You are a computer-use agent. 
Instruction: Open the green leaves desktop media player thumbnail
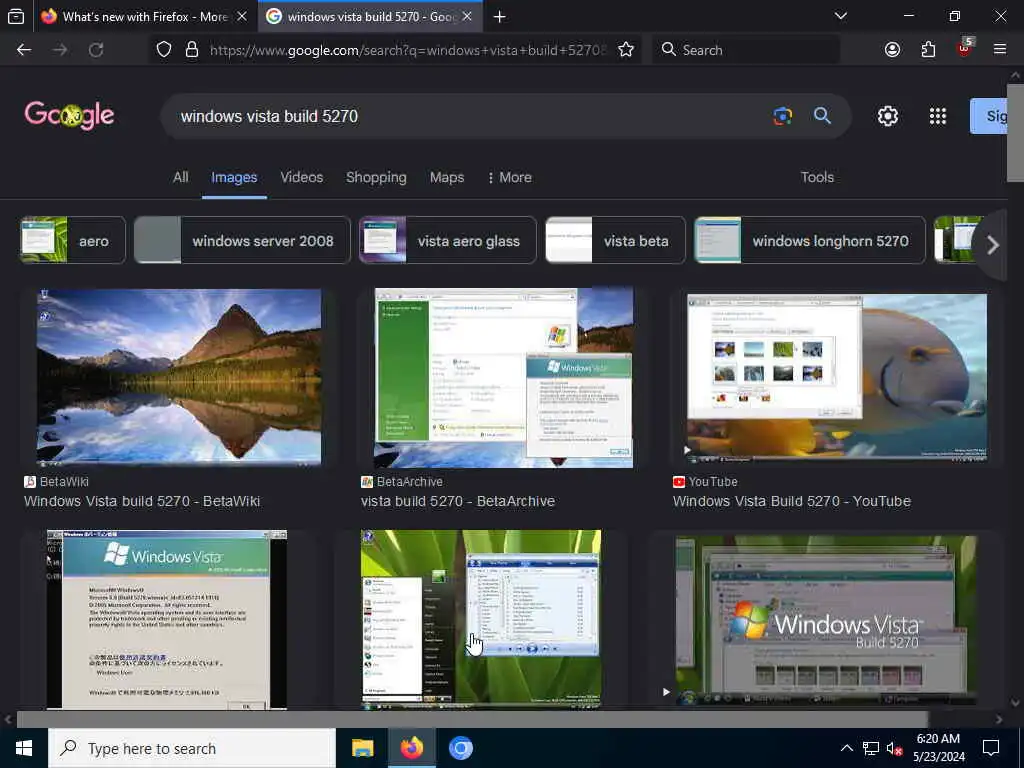tap(481, 619)
